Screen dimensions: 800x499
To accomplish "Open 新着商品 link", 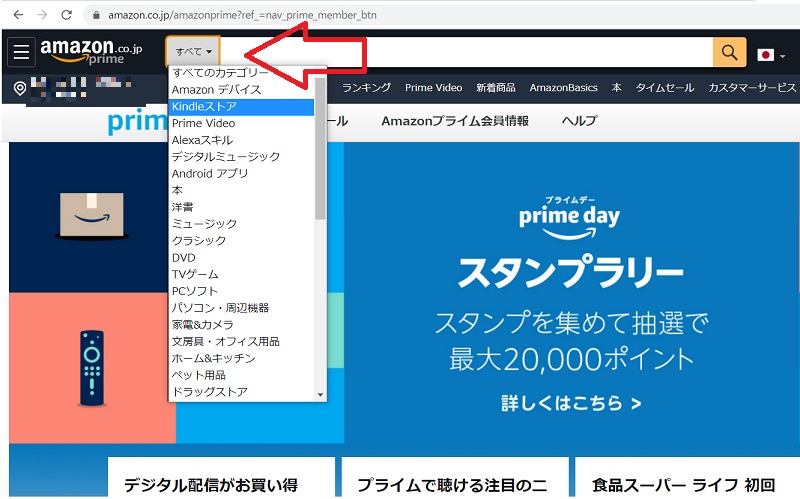I will pos(495,88).
